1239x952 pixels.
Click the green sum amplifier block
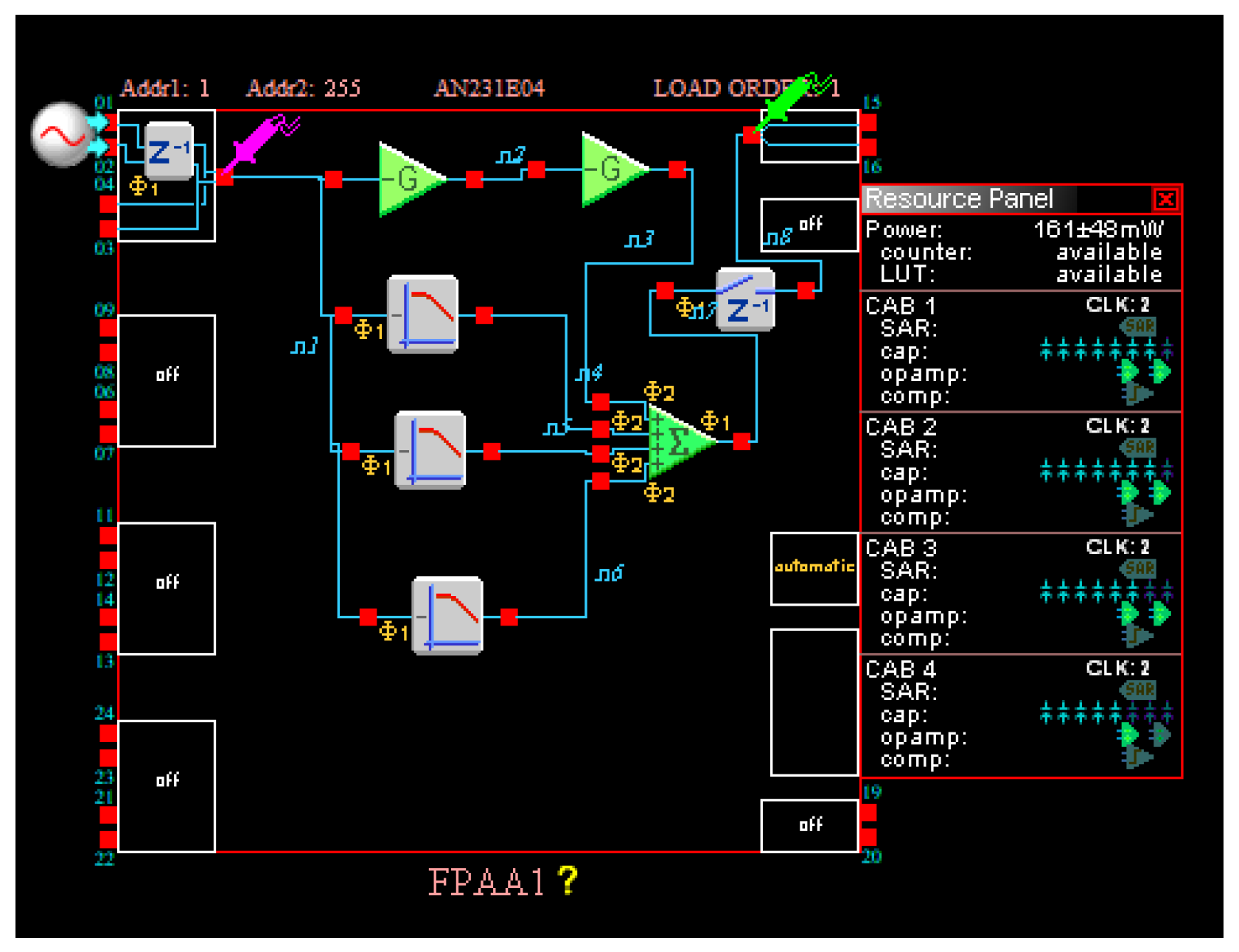(680, 442)
